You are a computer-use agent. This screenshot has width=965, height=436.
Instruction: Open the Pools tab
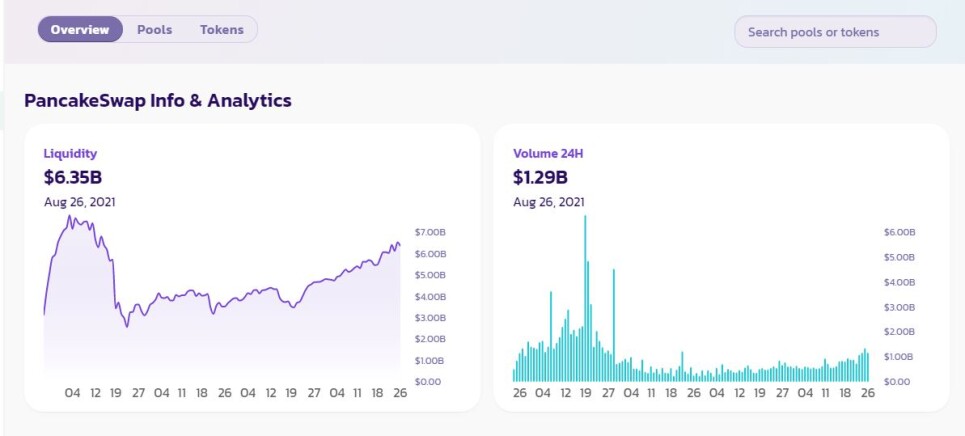coord(154,30)
